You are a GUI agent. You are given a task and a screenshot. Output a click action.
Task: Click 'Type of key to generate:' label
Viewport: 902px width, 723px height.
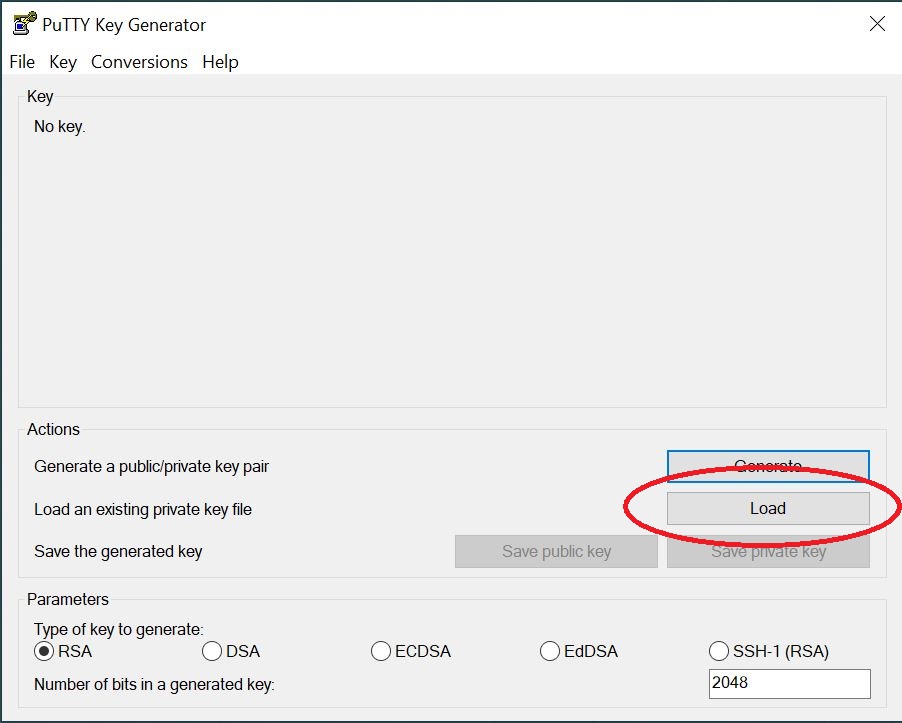(119, 629)
